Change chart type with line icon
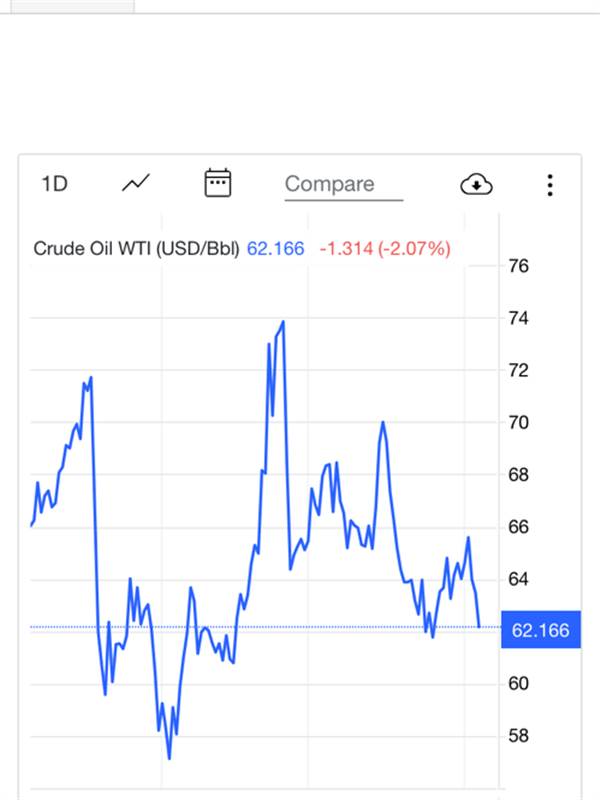Screen dimensions: 600x800 136,183
